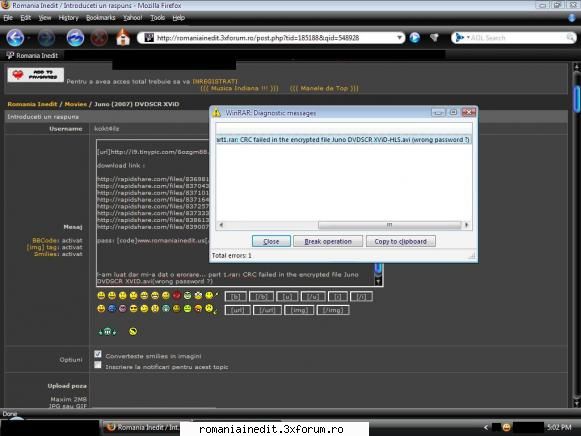This screenshot has height=436, width=581.
Task: Reload the page with the refresh icon
Action: 75,38
